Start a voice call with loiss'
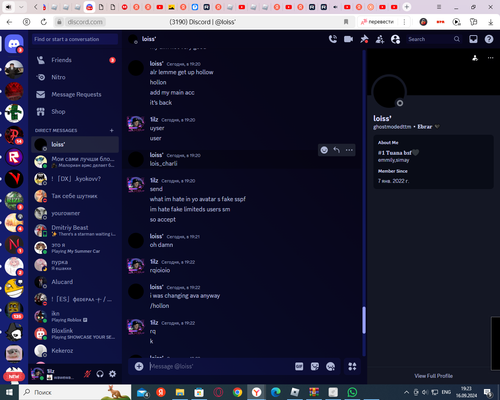Screen dimensions: 500x400 333,39
